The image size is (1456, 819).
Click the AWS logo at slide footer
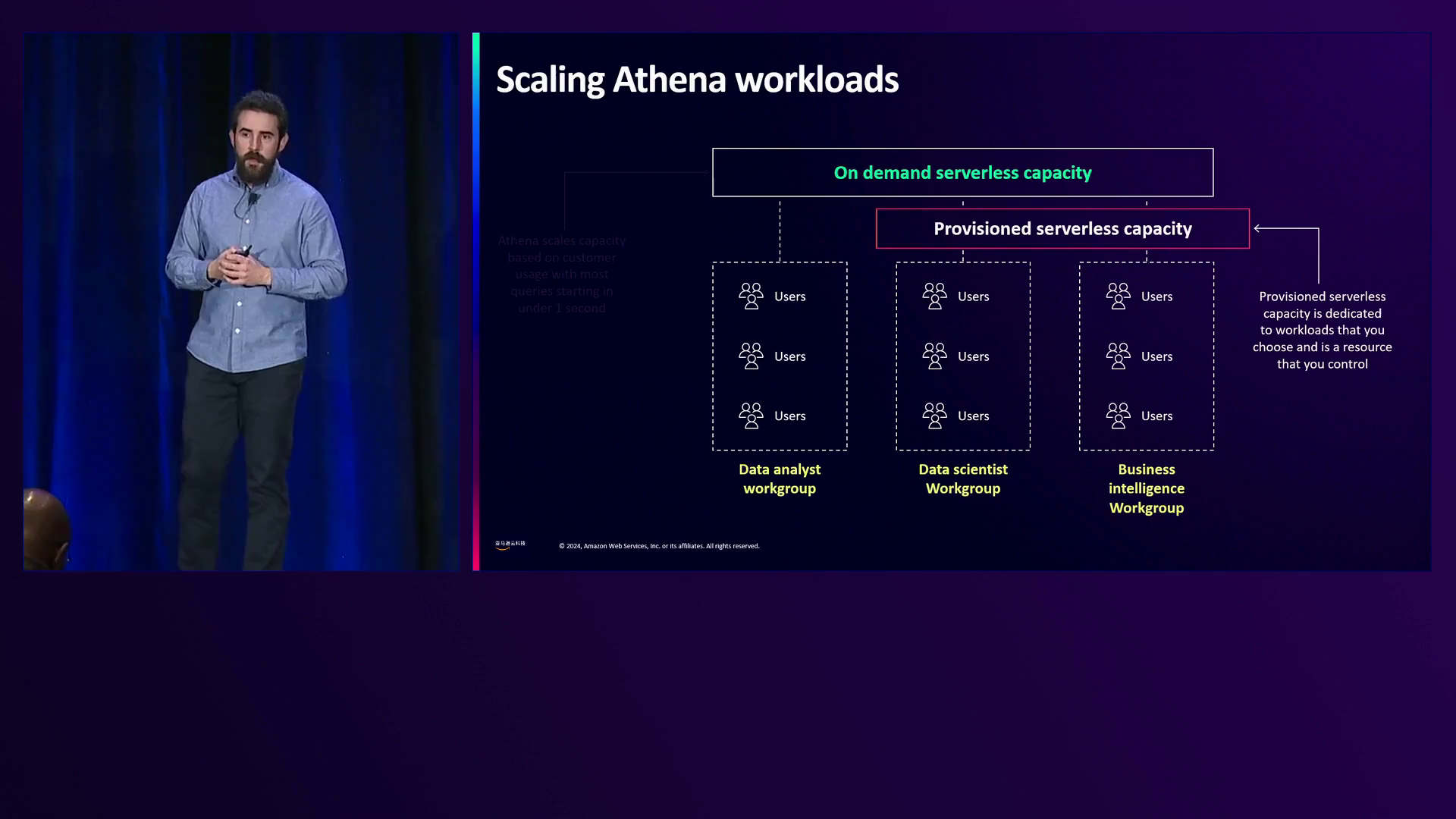coord(510,544)
